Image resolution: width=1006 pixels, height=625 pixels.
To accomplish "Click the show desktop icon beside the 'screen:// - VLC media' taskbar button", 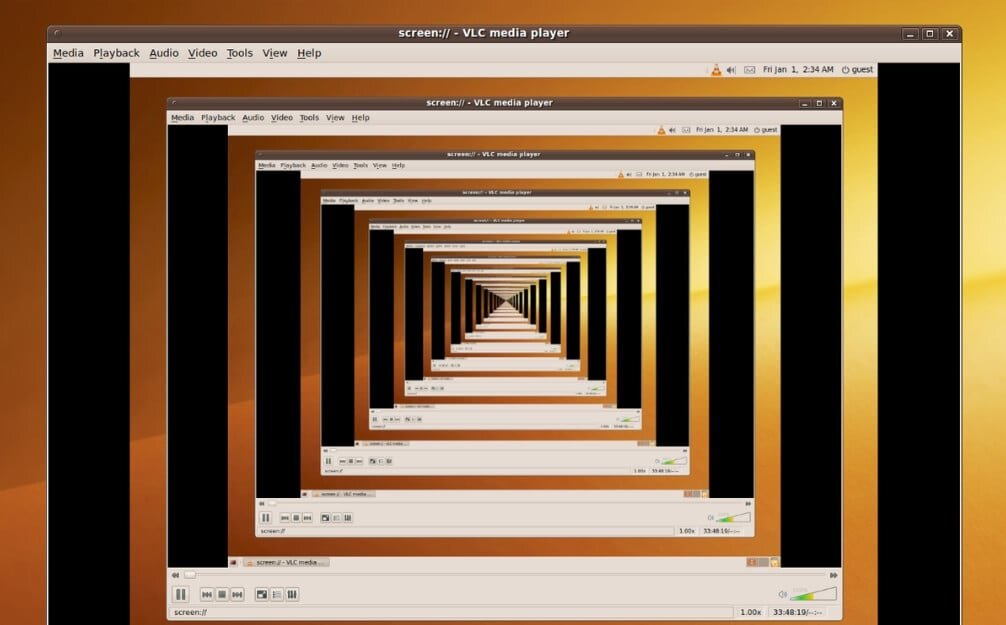I will 234,562.
